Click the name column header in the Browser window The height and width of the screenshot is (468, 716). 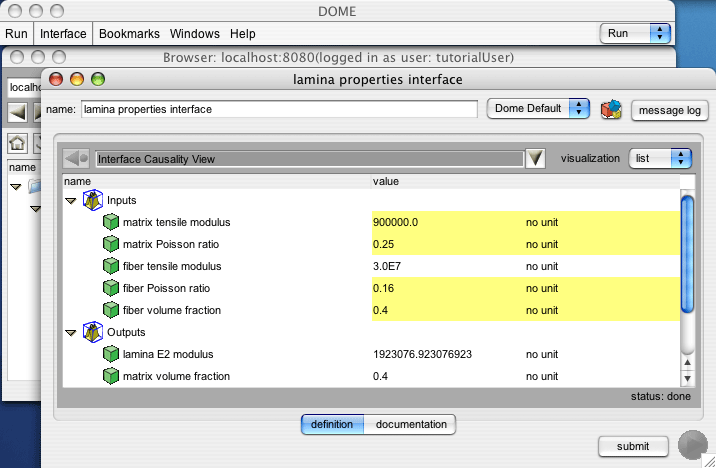pyautogui.click(x=22, y=168)
